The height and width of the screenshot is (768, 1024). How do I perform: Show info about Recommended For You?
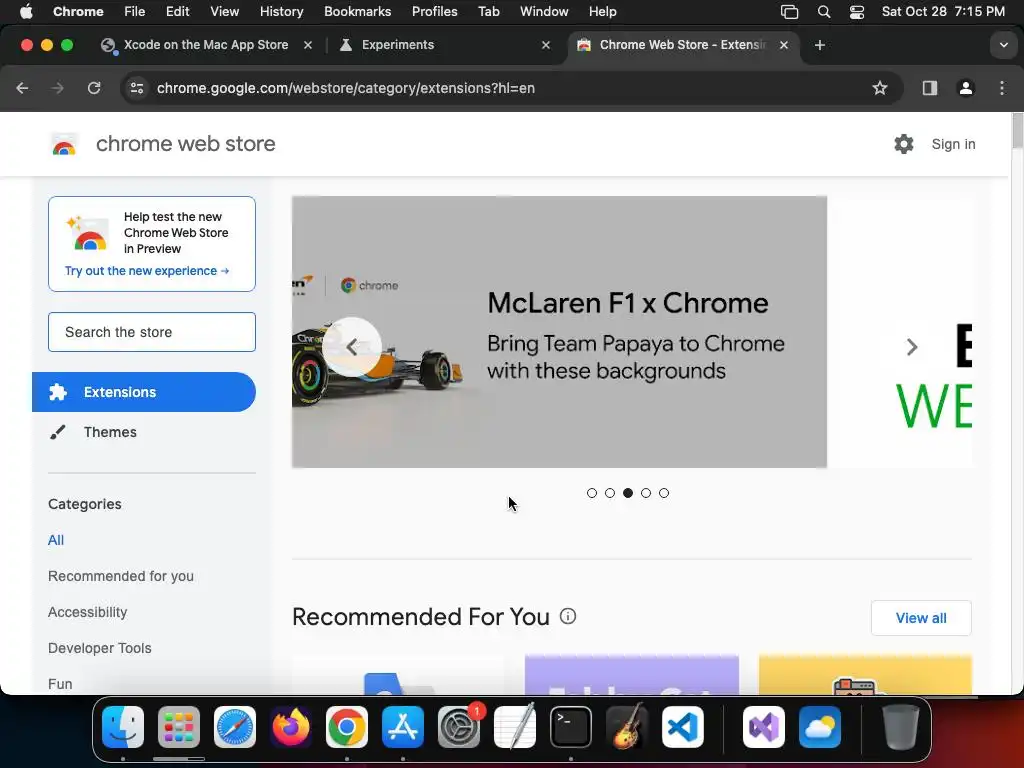568,616
